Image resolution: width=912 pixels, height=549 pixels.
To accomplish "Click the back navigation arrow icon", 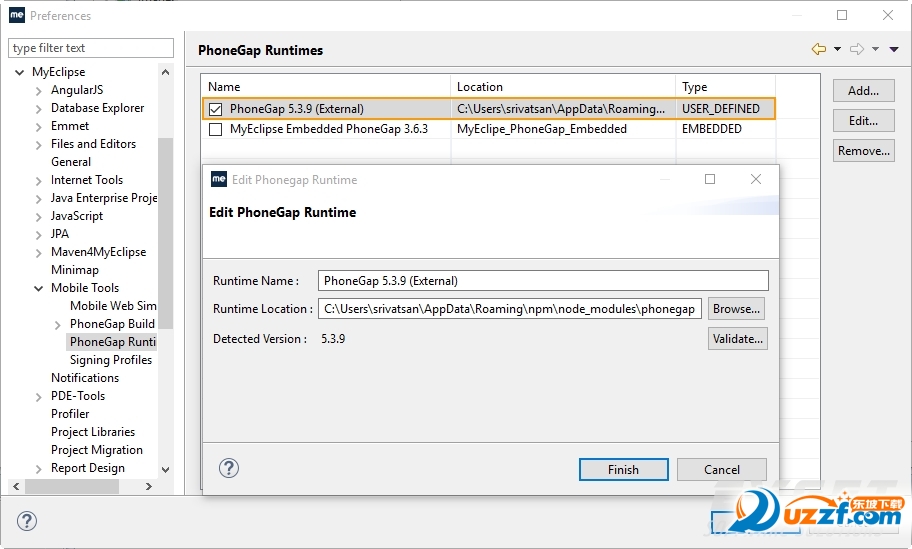I will point(819,49).
